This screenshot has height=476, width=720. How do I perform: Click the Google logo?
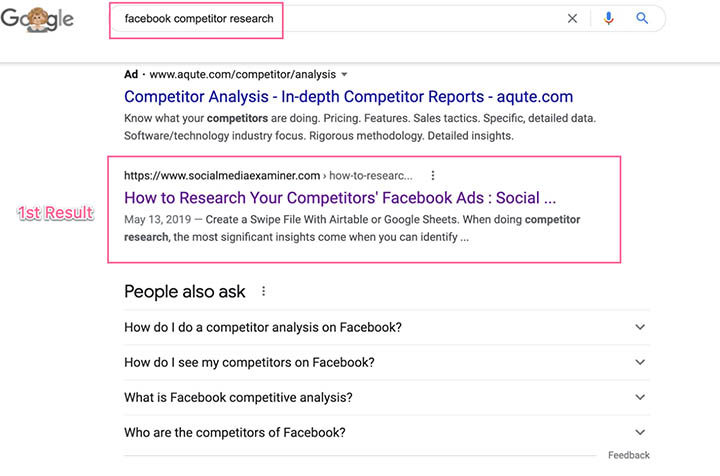pos(37,19)
